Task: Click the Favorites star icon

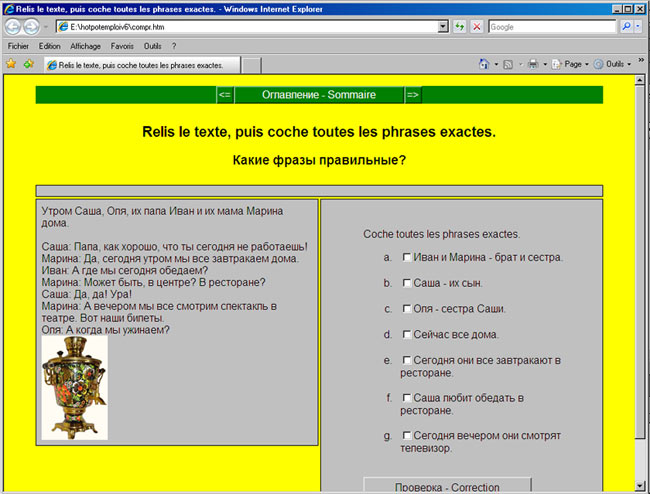Action: click(x=11, y=64)
